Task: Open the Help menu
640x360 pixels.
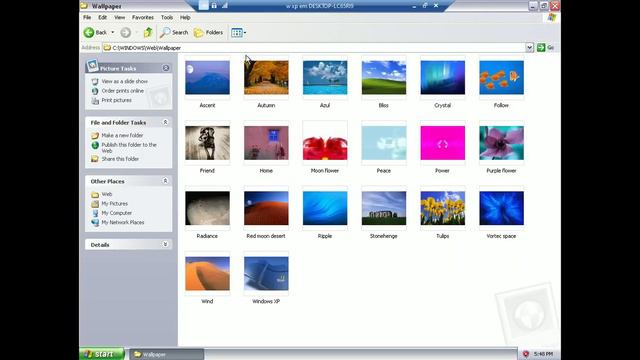Action: click(185, 18)
